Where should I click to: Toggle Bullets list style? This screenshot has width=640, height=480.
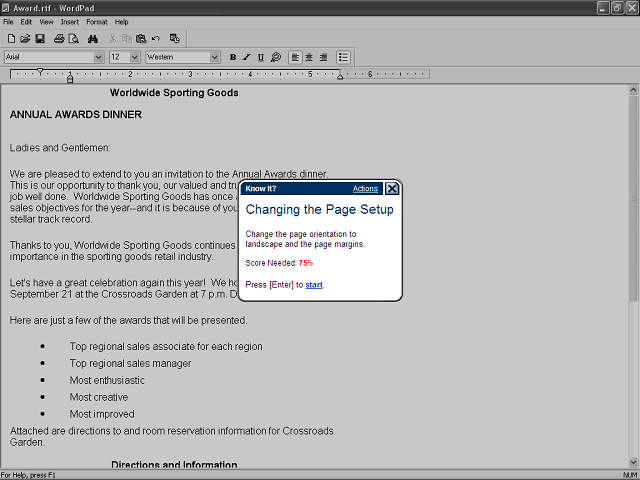pos(343,57)
